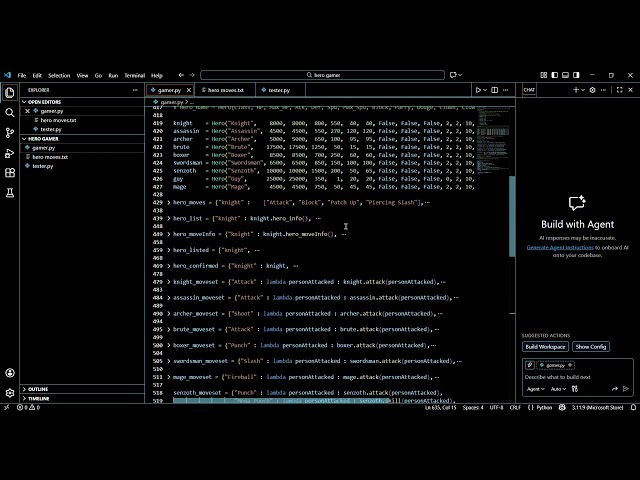This screenshot has height=480, width=640.
Task: Click the Show Config button
Action: [x=591, y=347]
